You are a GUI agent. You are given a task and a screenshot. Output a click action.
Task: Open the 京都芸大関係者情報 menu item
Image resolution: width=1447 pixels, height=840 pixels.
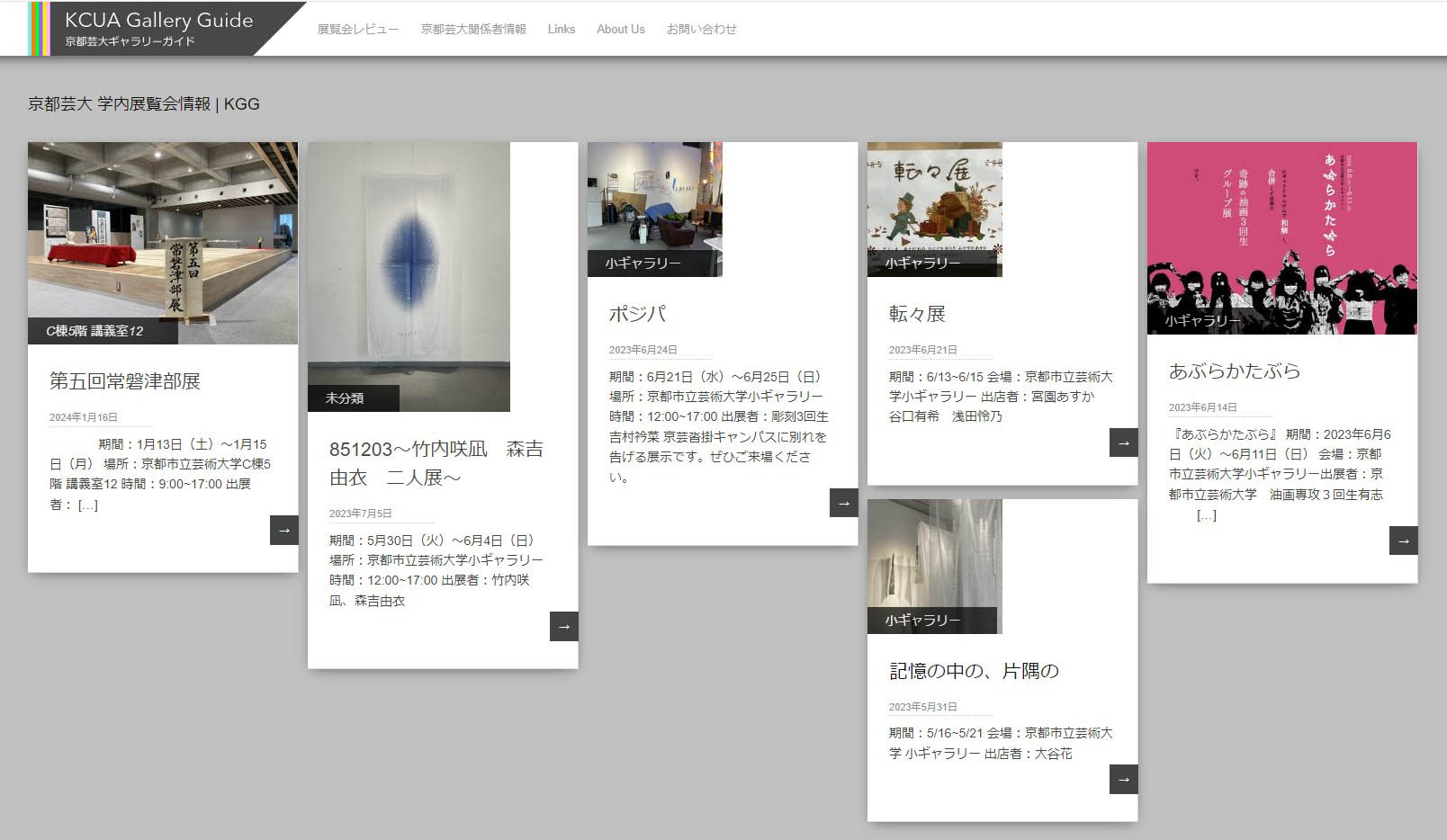pos(473,30)
